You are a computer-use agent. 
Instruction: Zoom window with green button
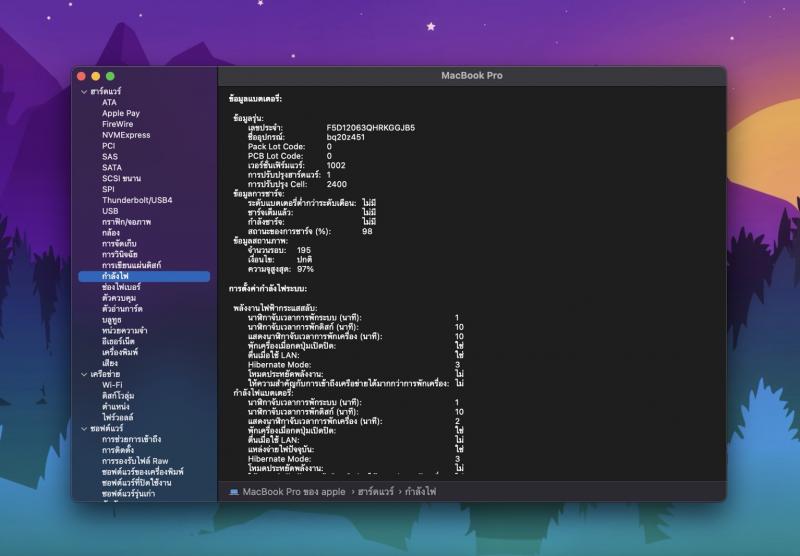(x=110, y=77)
